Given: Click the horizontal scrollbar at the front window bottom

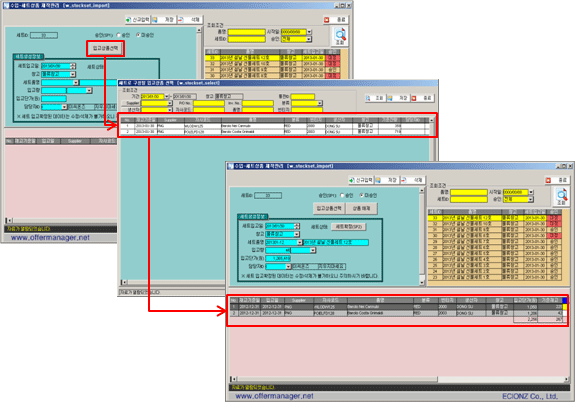Looking at the screenshot, I should tap(399, 379).
